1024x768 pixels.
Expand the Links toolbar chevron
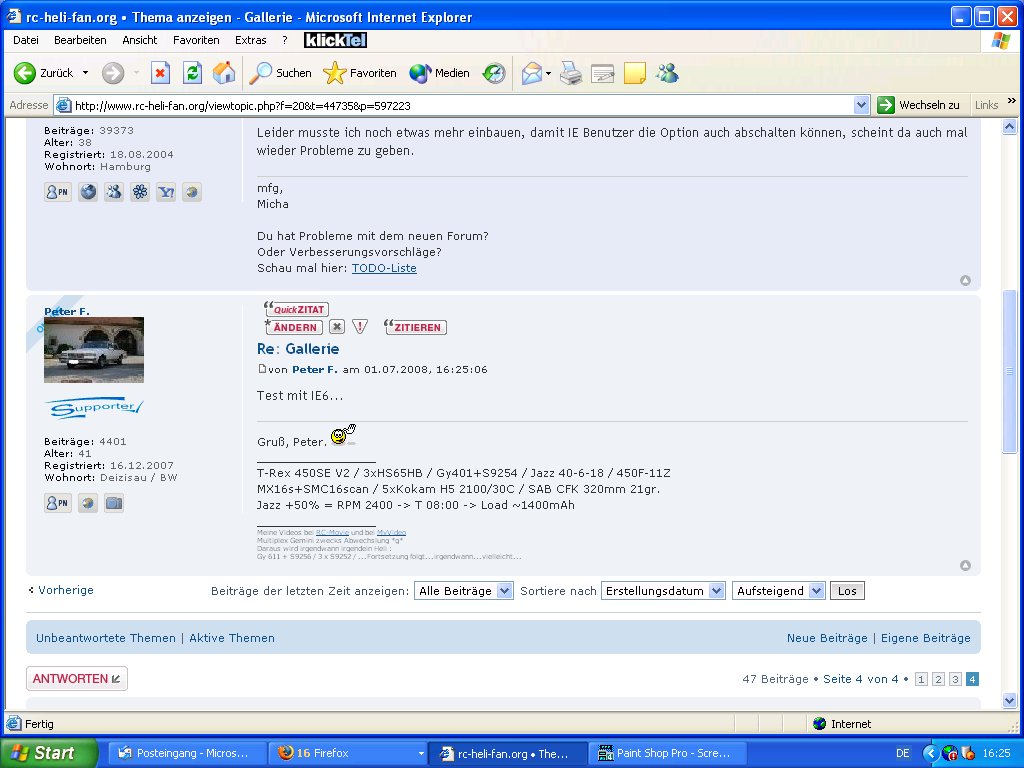pos(1012,101)
